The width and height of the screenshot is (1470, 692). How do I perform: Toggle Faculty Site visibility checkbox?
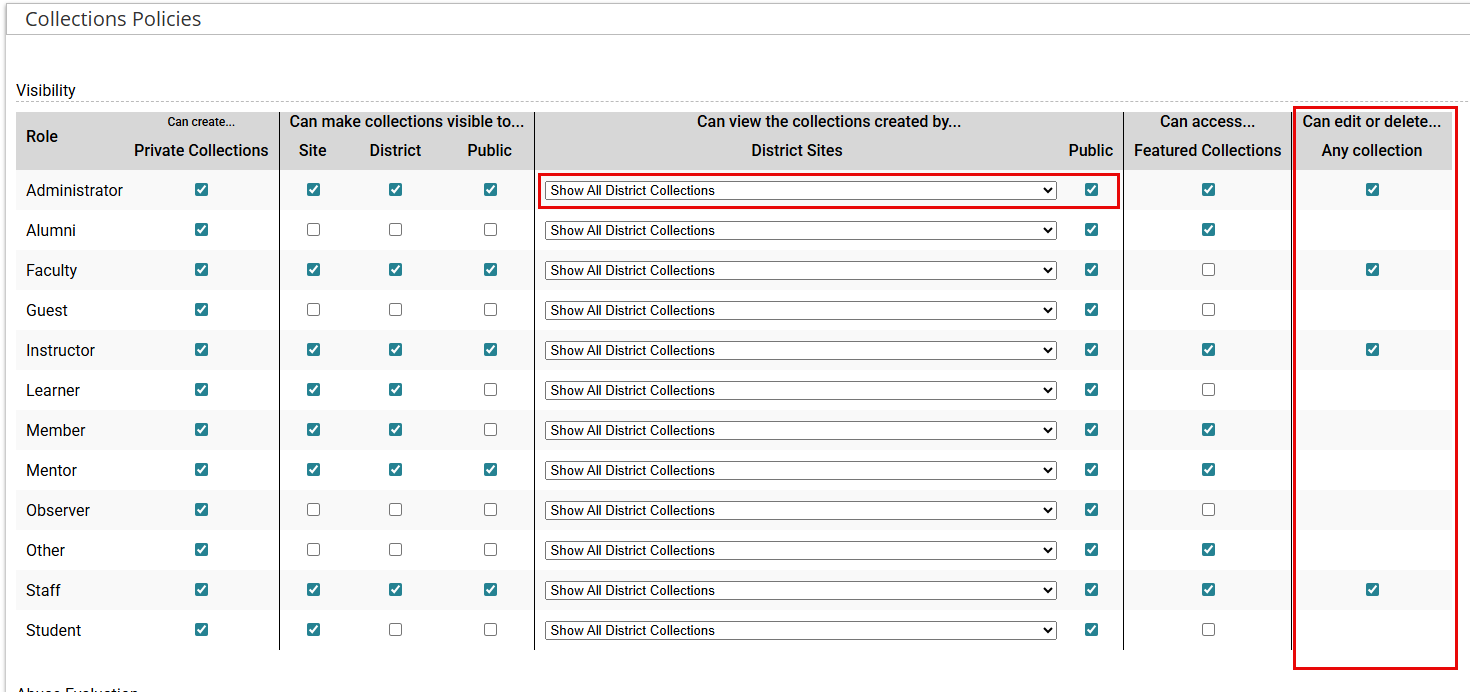coord(314,270)
